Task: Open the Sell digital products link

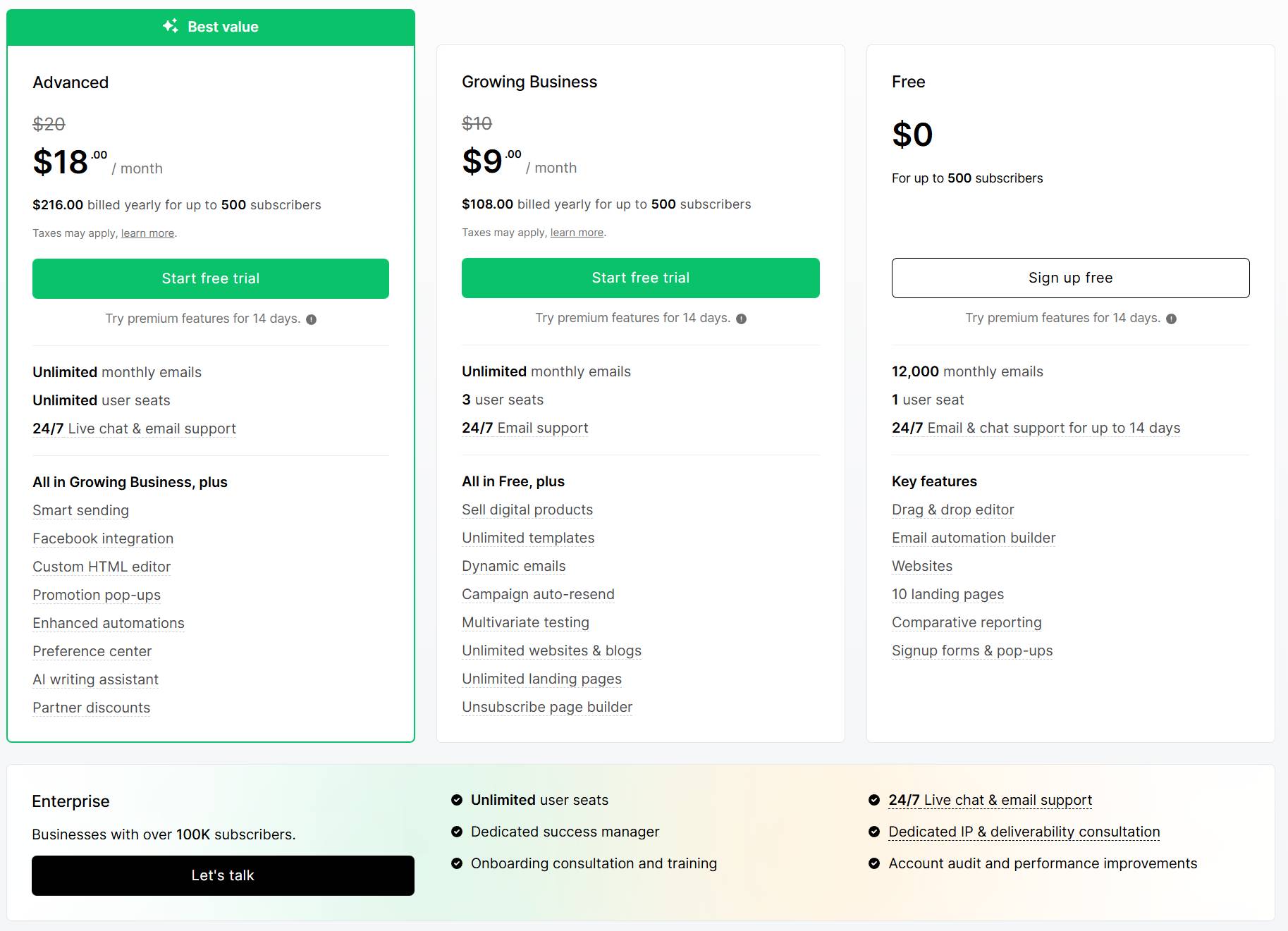Action: click(527, 510)
